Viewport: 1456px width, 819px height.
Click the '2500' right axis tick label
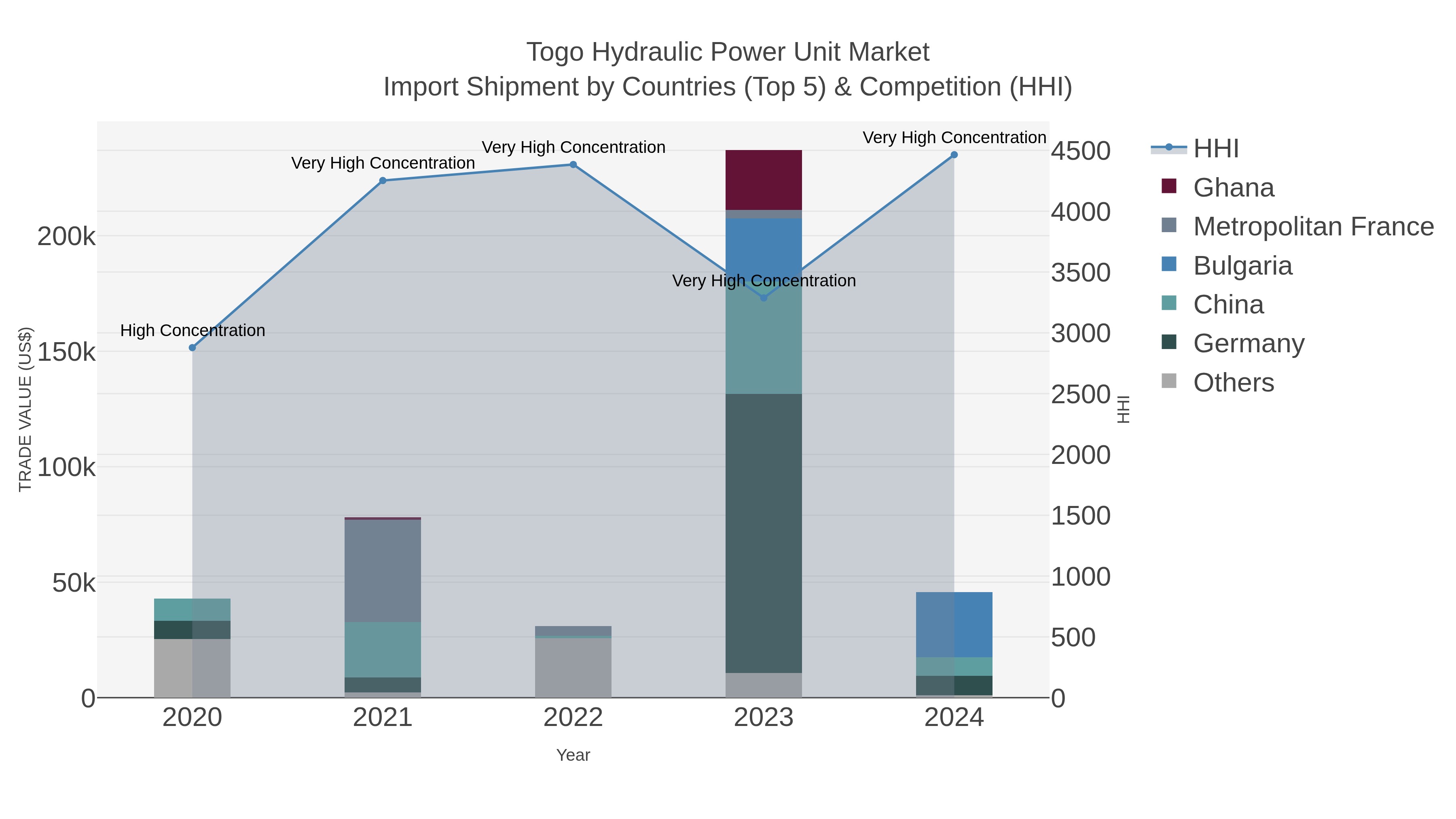[x=1081, y=394]
